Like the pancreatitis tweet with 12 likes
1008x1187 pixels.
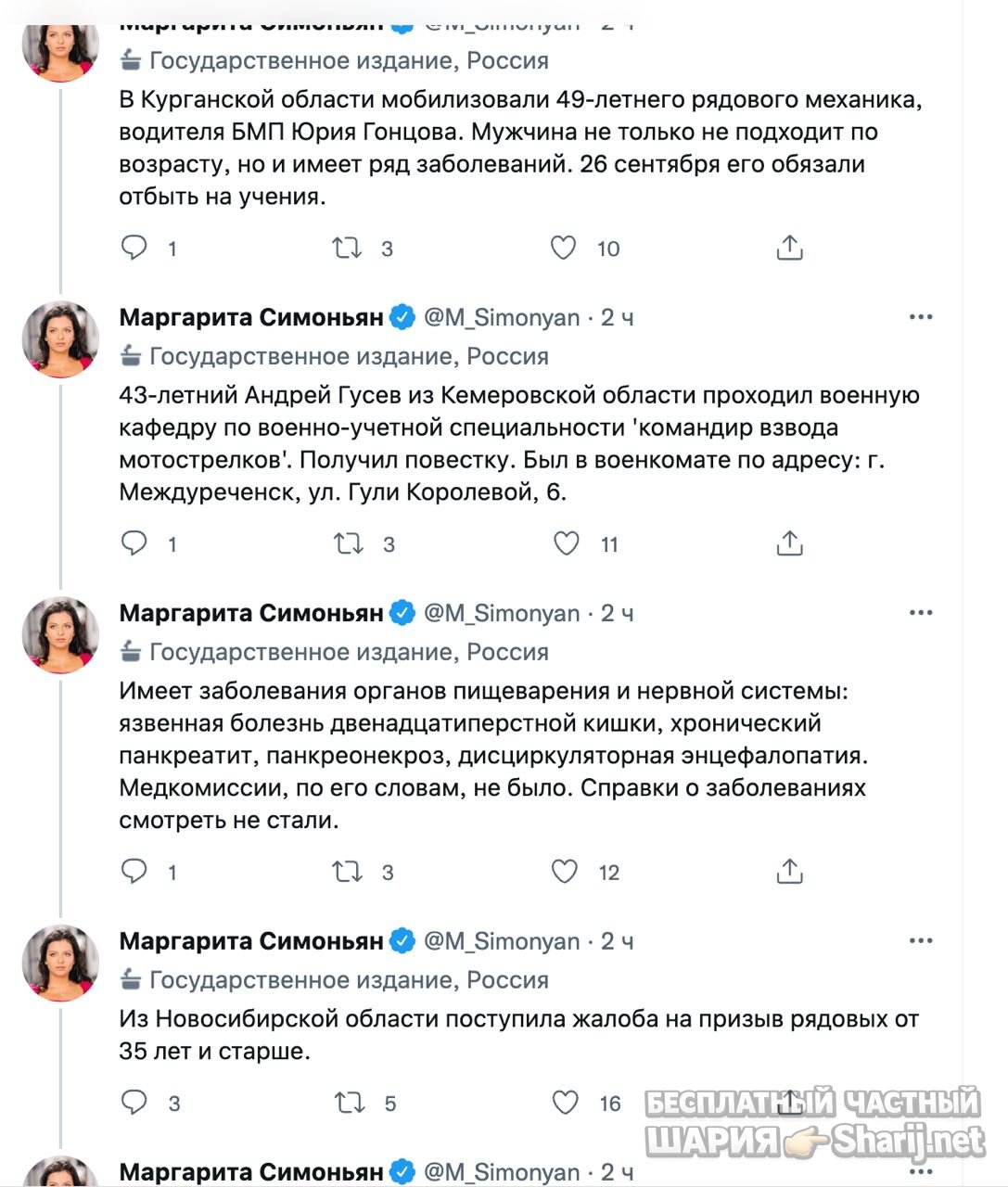[565, 872]
